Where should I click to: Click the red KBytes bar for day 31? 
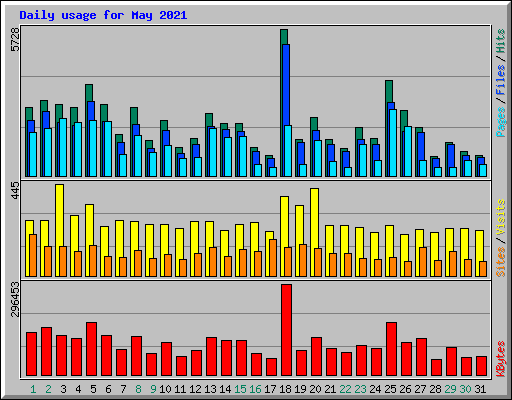pyautogui.click(x=481, y=366)
